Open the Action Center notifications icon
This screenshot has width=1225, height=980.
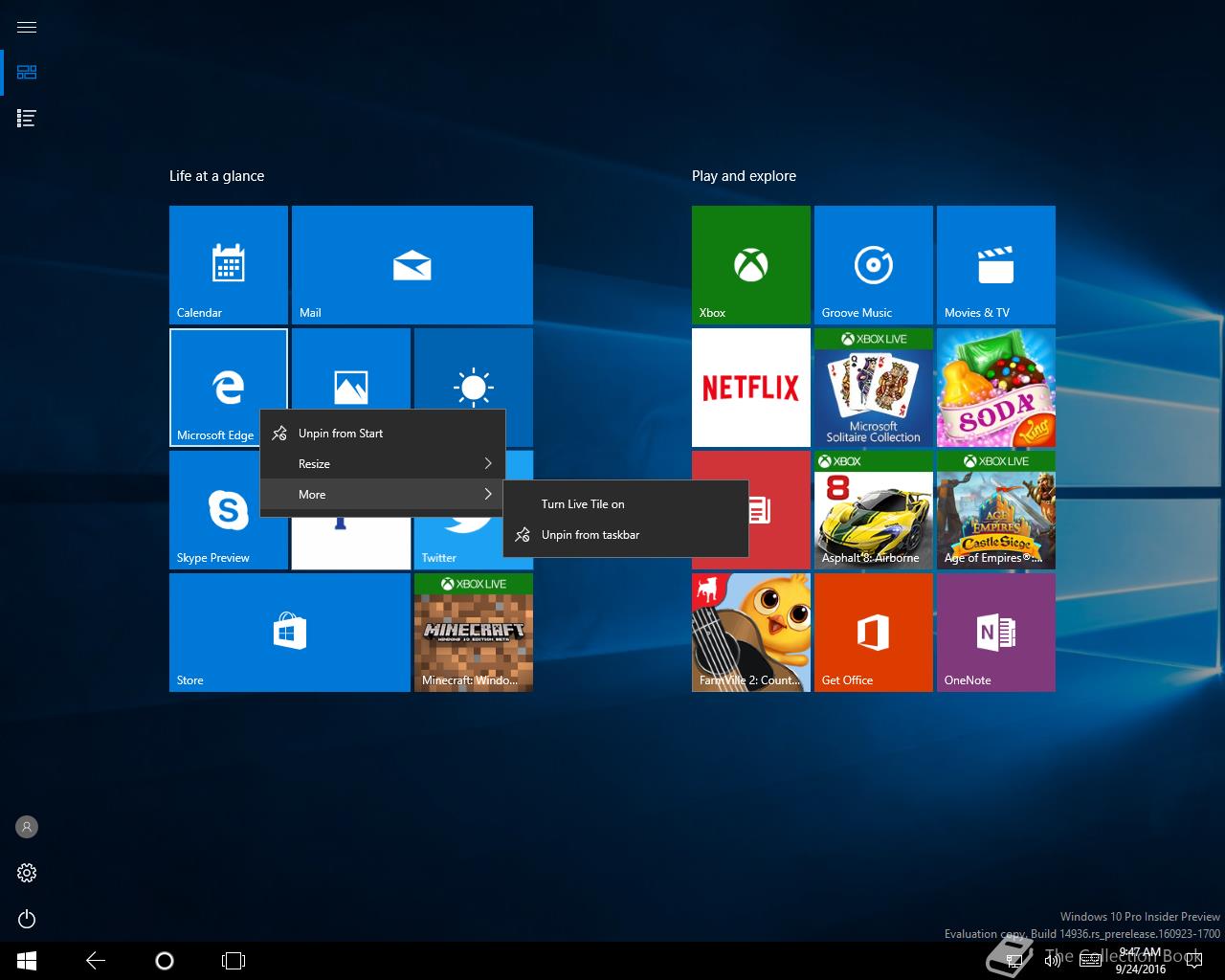point(1193,961)
